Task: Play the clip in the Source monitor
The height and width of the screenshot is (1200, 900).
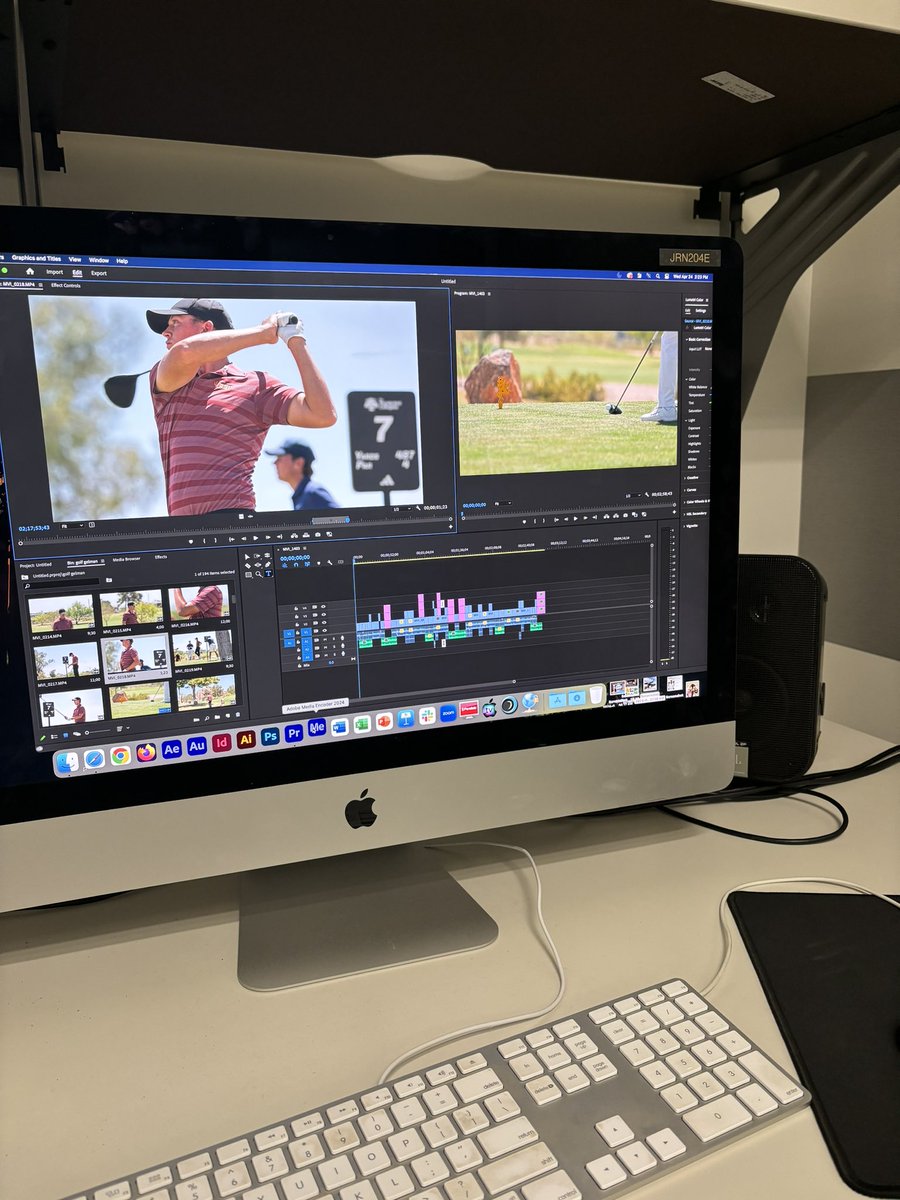Action: point(254,537)
